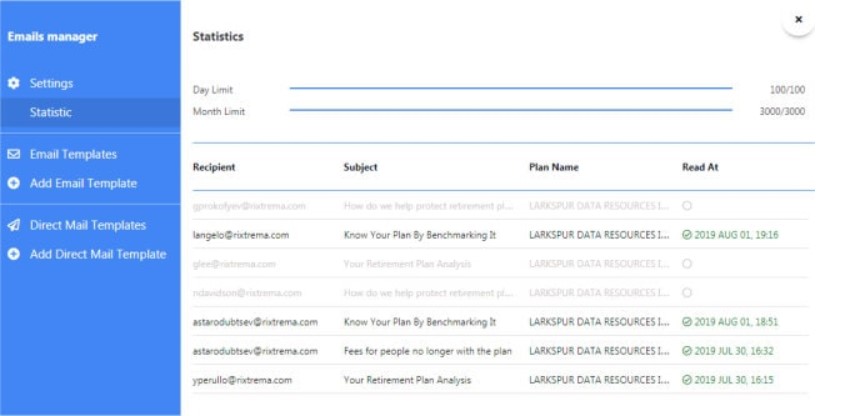Click the Settings gear icon

pos(14,83)
